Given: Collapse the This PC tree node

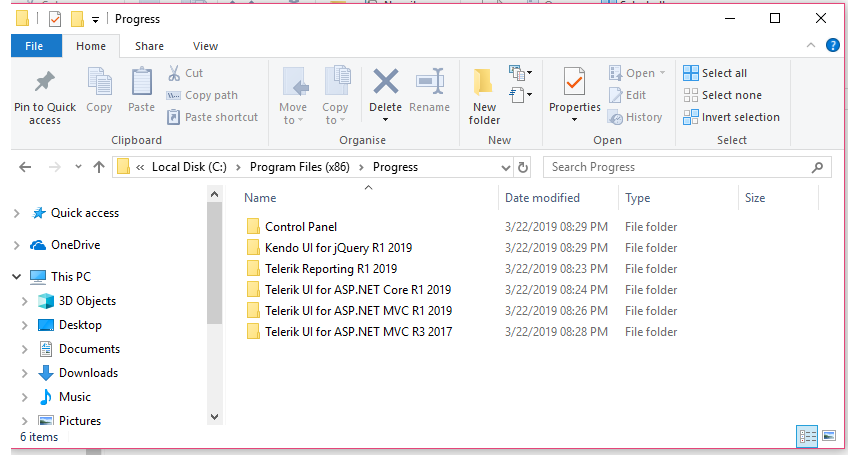Looking at the screenshot, I should click(x=16, y=277).
